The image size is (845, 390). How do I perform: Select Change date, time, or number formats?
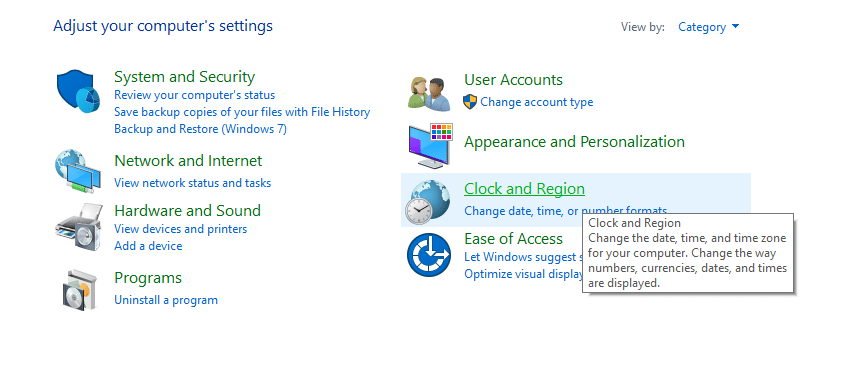pyautogui.click(x=565, y=211)
